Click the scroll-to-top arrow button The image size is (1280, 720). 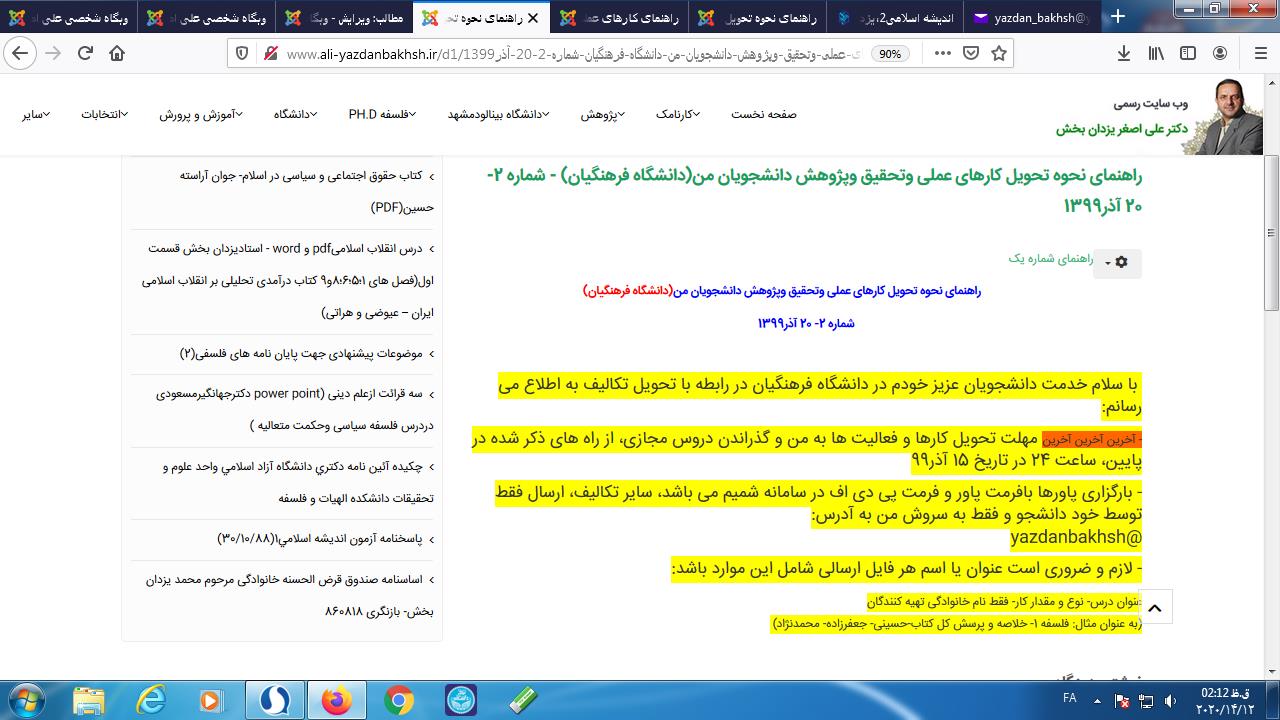point(1154,608)
